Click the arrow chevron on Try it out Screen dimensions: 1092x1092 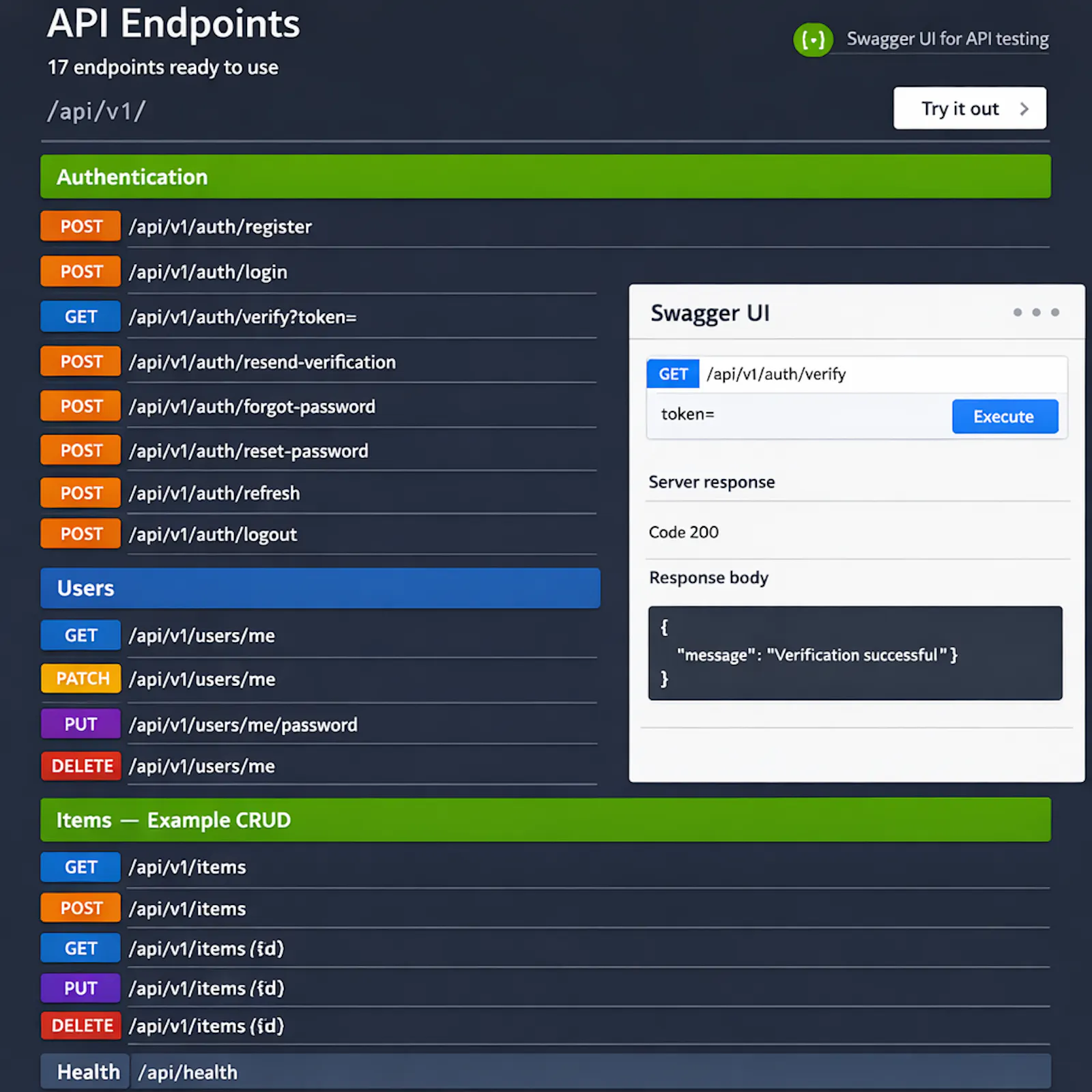coord(1024,109)
